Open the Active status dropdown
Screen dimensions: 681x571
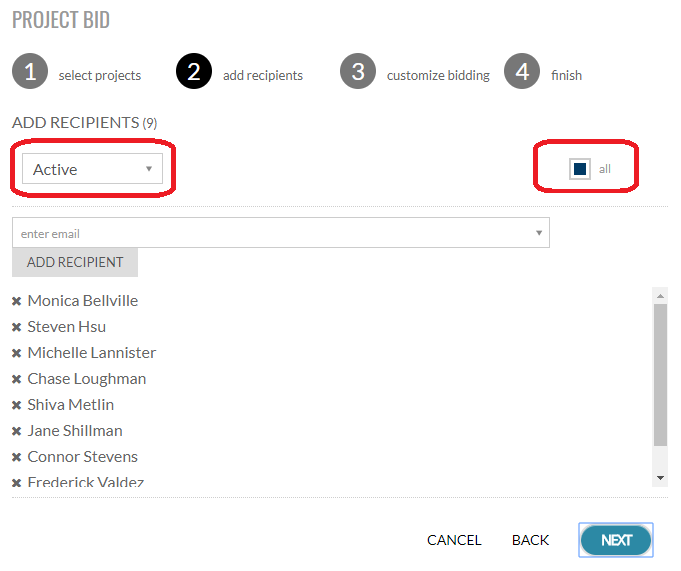click(93, 169)
